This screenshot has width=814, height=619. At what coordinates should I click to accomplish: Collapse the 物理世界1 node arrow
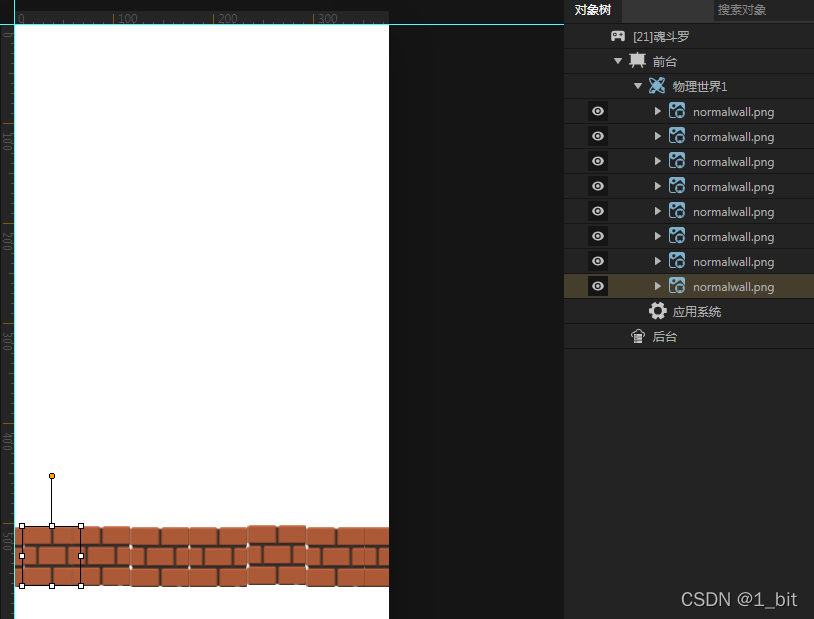pos(638,86)
